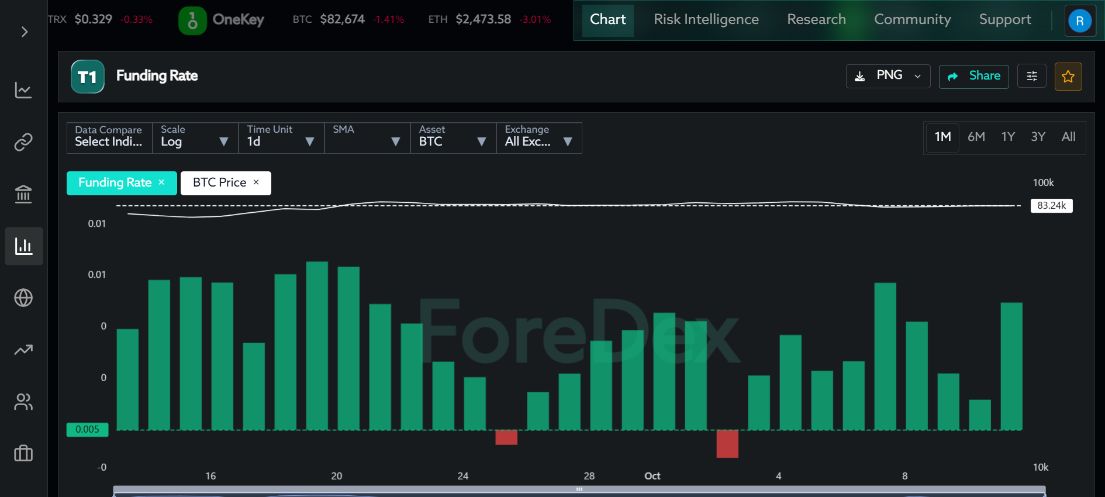Screen dimensions: 1105x497
Task: Open the Scale Log dropdown
Action: coord(195,137)
